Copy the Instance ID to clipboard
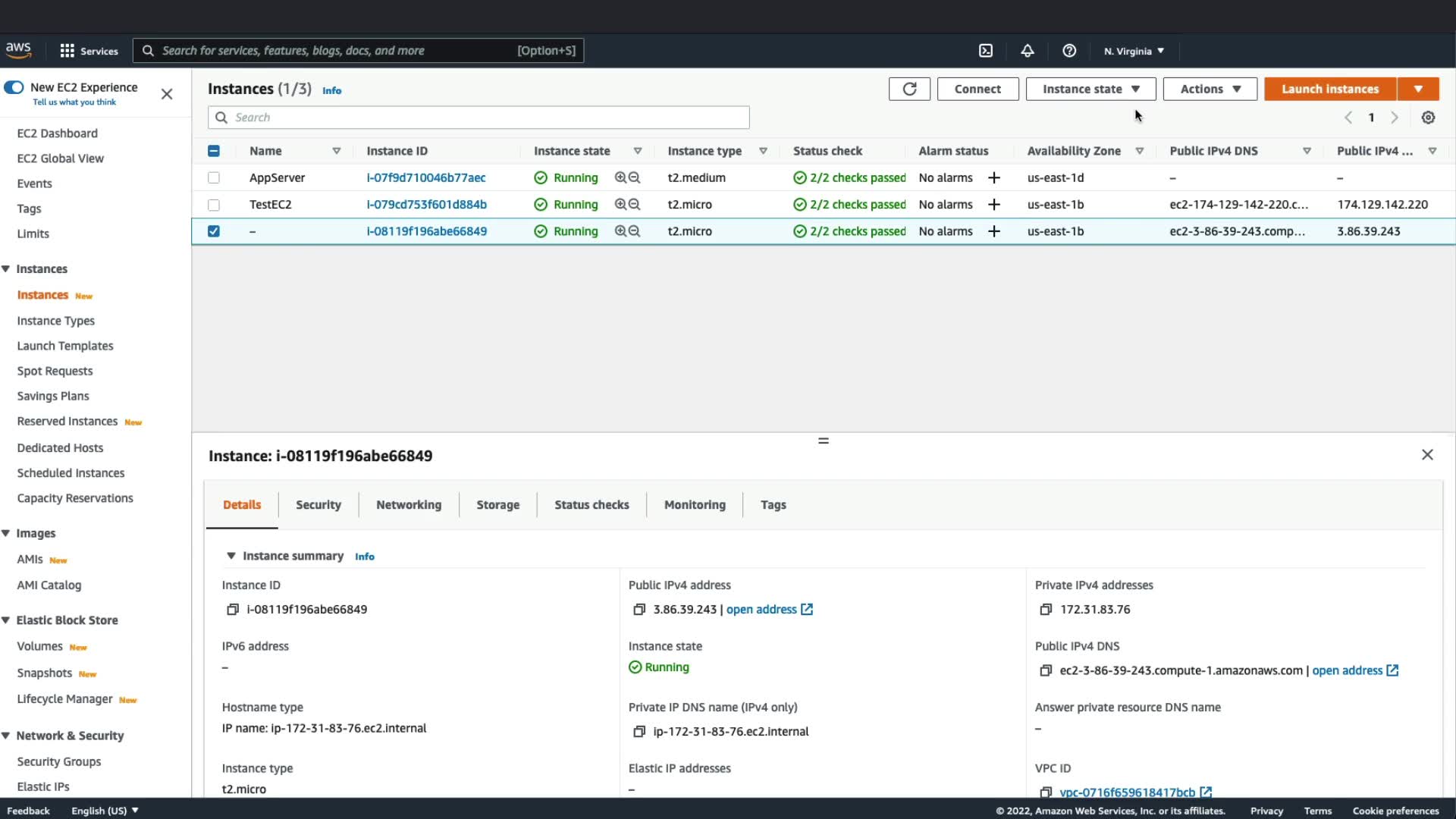The height and width of the screenshot is (819, 1456). (x=233, y=610)
